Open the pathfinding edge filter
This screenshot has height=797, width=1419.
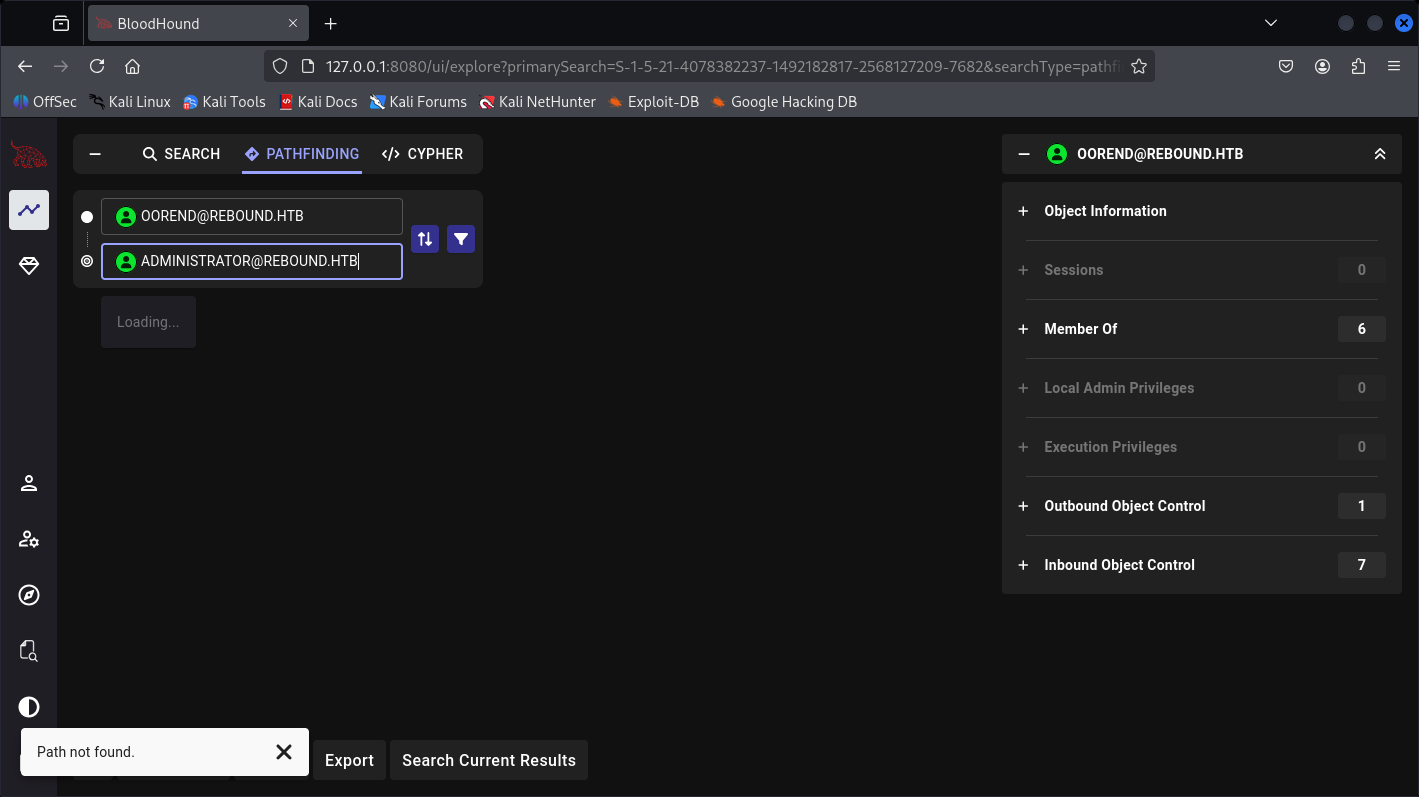tap(461, 239)
